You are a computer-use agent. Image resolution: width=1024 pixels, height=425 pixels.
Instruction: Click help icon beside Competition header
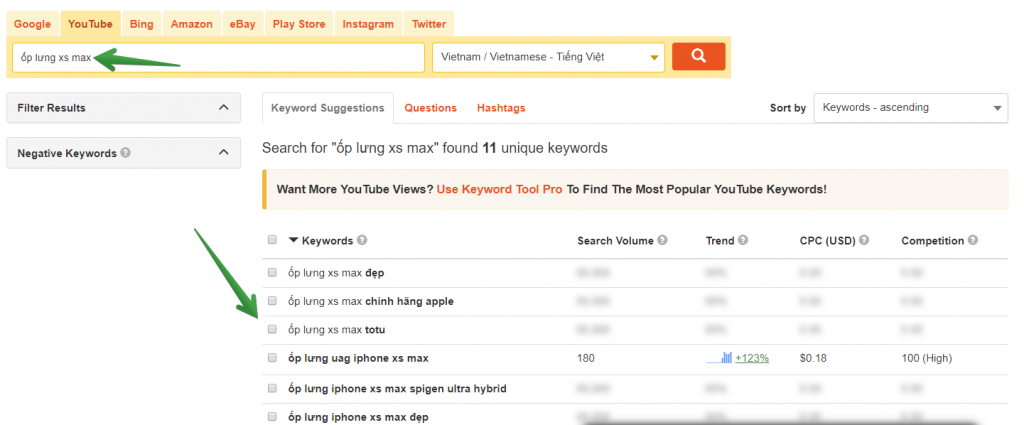(x=973, y=240)
